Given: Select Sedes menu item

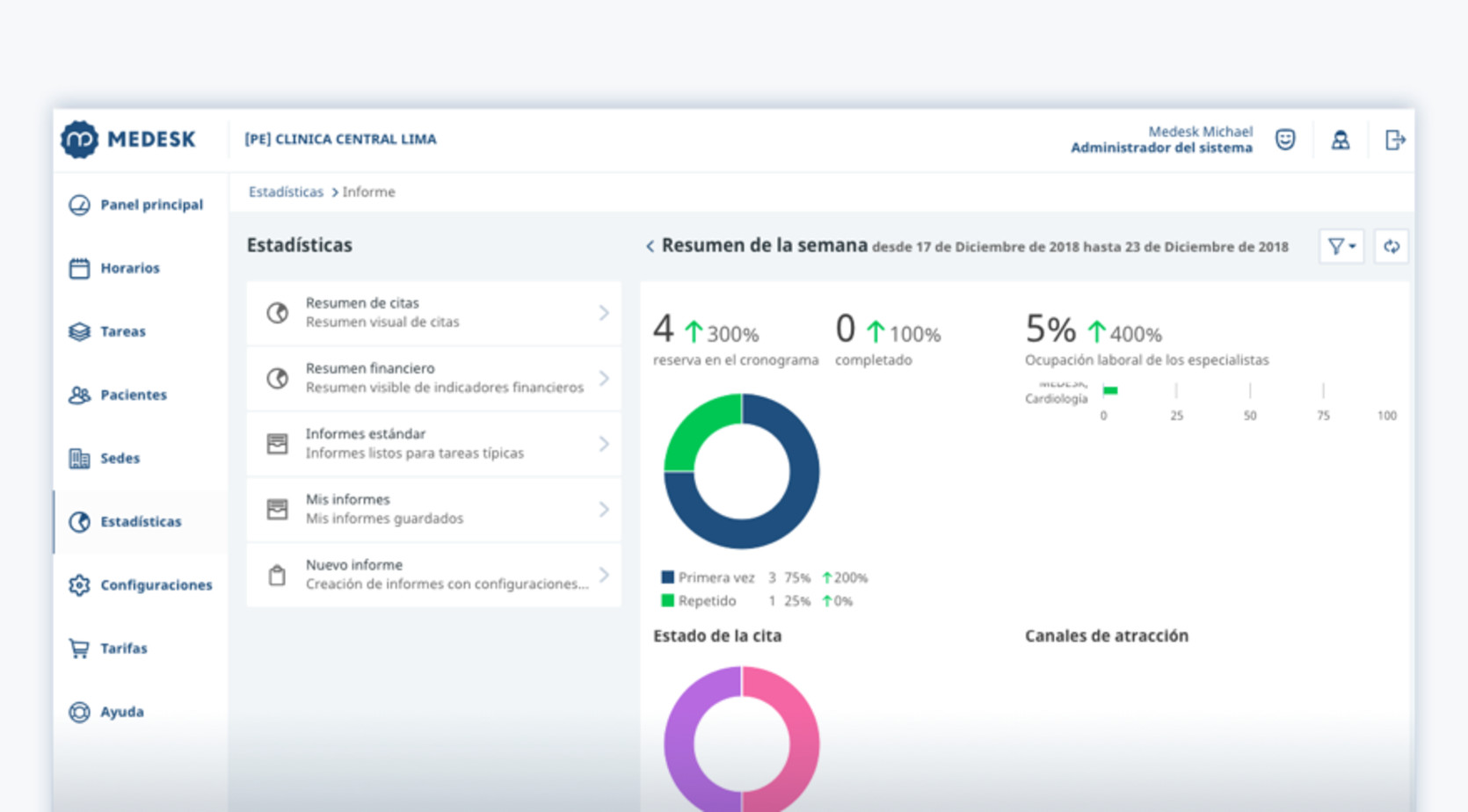Looking at the screenshot, I should 141,458.
